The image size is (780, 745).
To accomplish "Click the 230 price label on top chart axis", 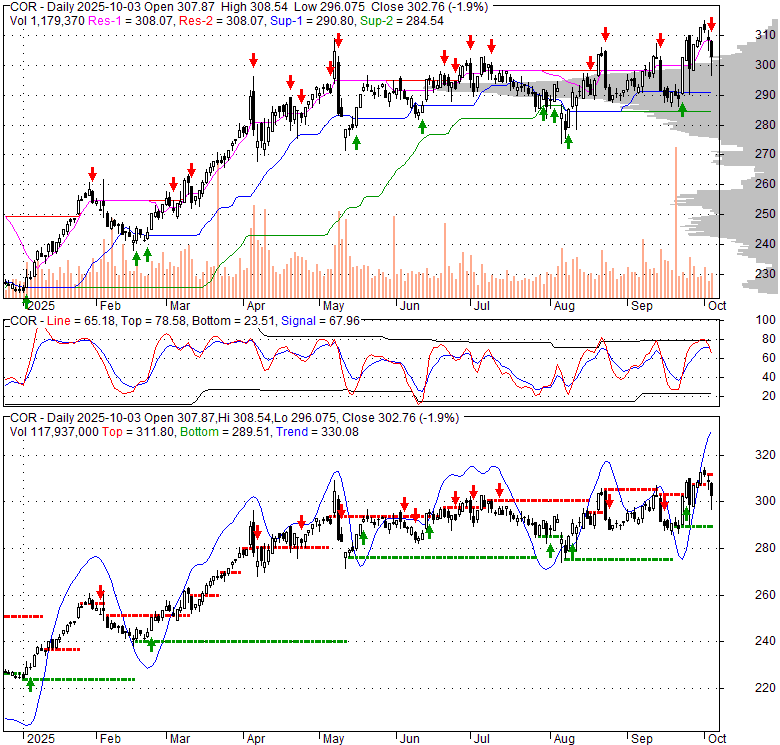I will [x=765, y=274].
